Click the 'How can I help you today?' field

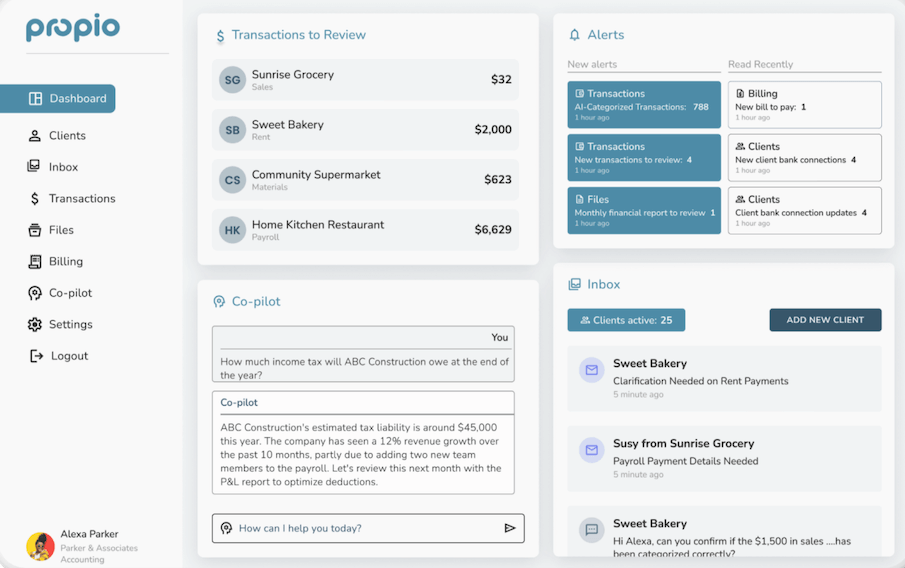[360, 528]
